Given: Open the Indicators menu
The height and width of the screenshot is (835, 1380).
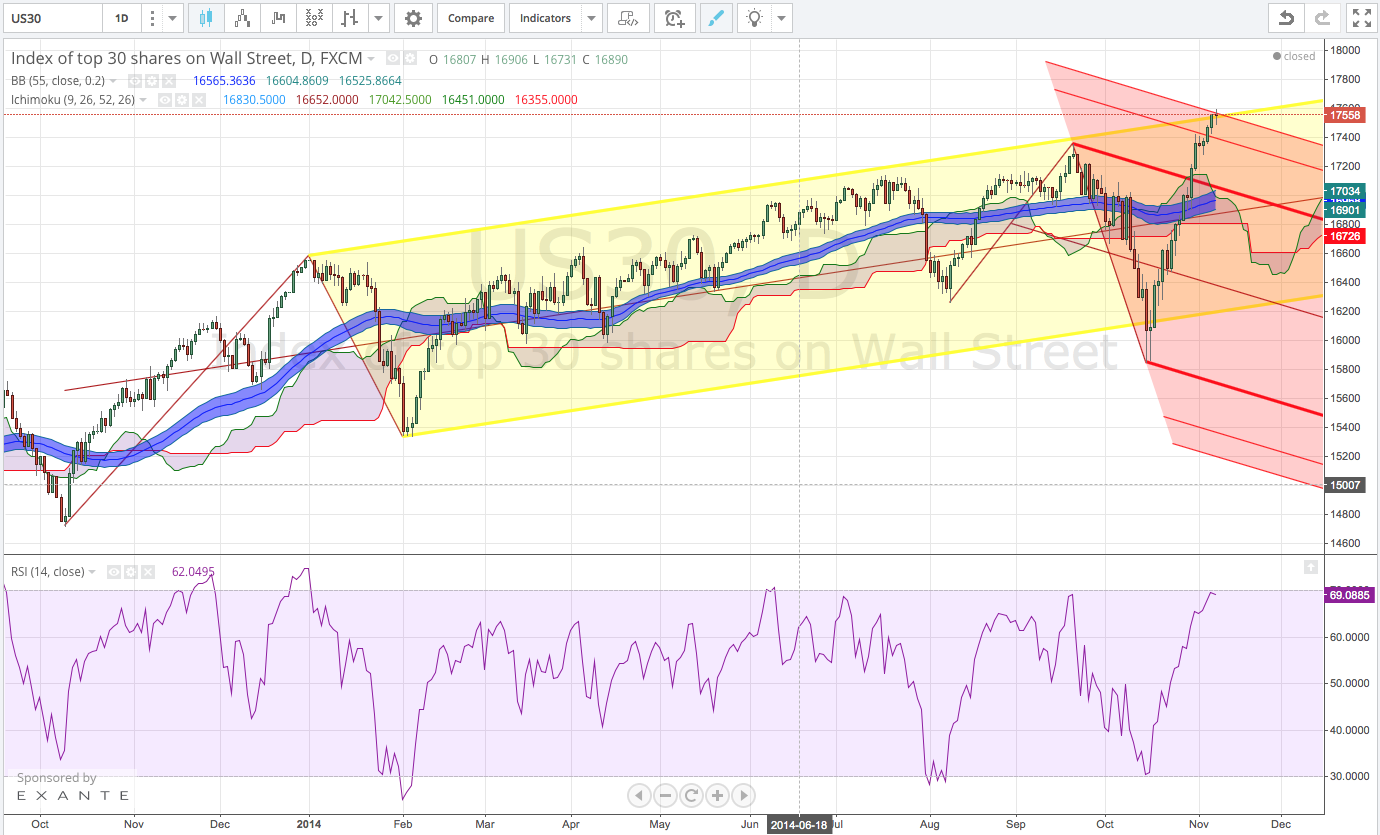Looking at the screenshot, I should pyautogui.click(x=545, y=18).
